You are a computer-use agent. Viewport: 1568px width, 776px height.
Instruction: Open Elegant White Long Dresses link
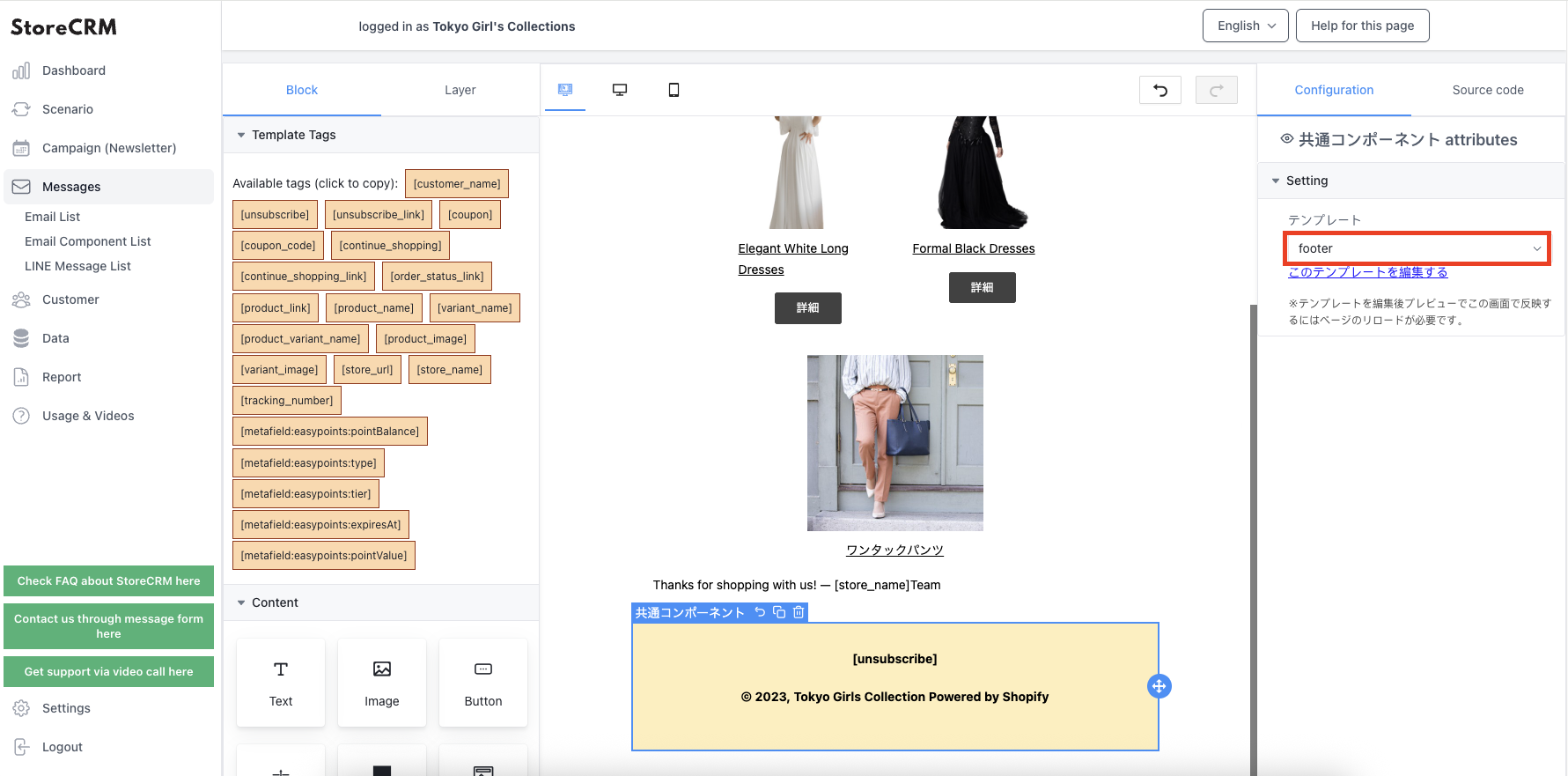tap(793, 259)
